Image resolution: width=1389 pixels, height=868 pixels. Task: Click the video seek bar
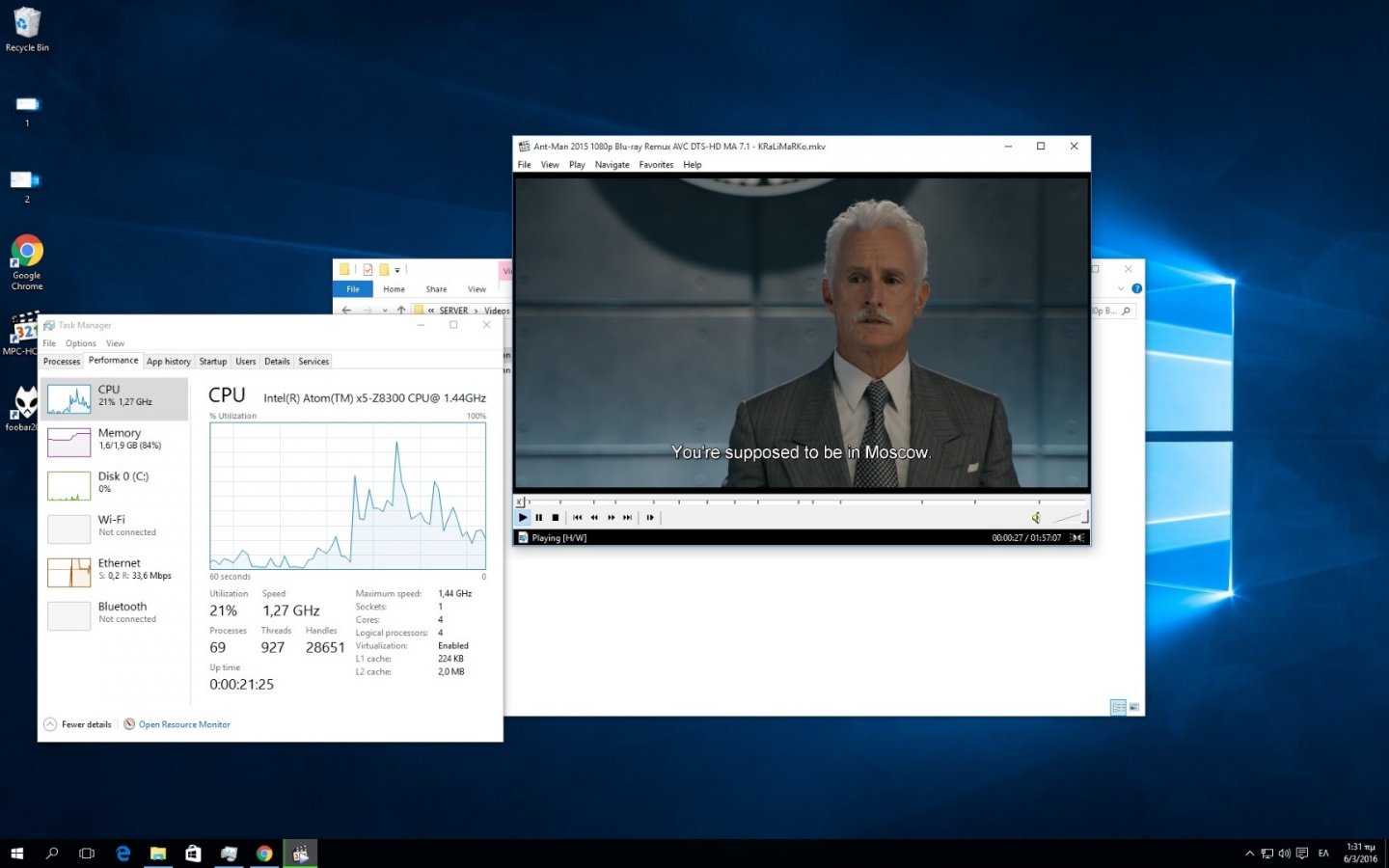point(803,502)
